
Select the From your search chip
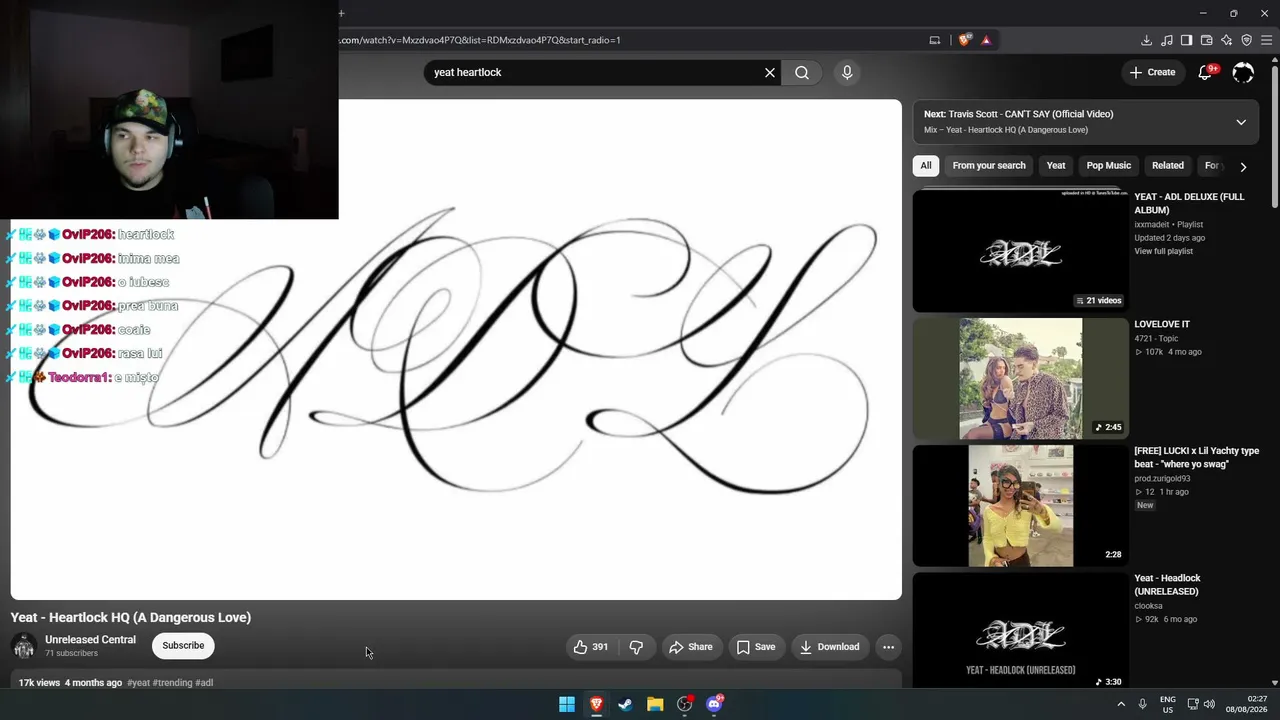click(x=989, y=166)
